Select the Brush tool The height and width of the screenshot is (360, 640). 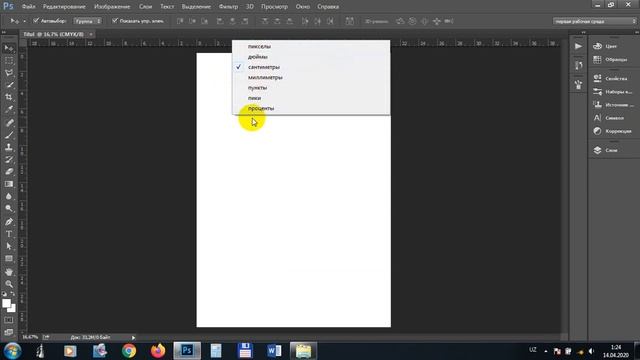point(9,135)
